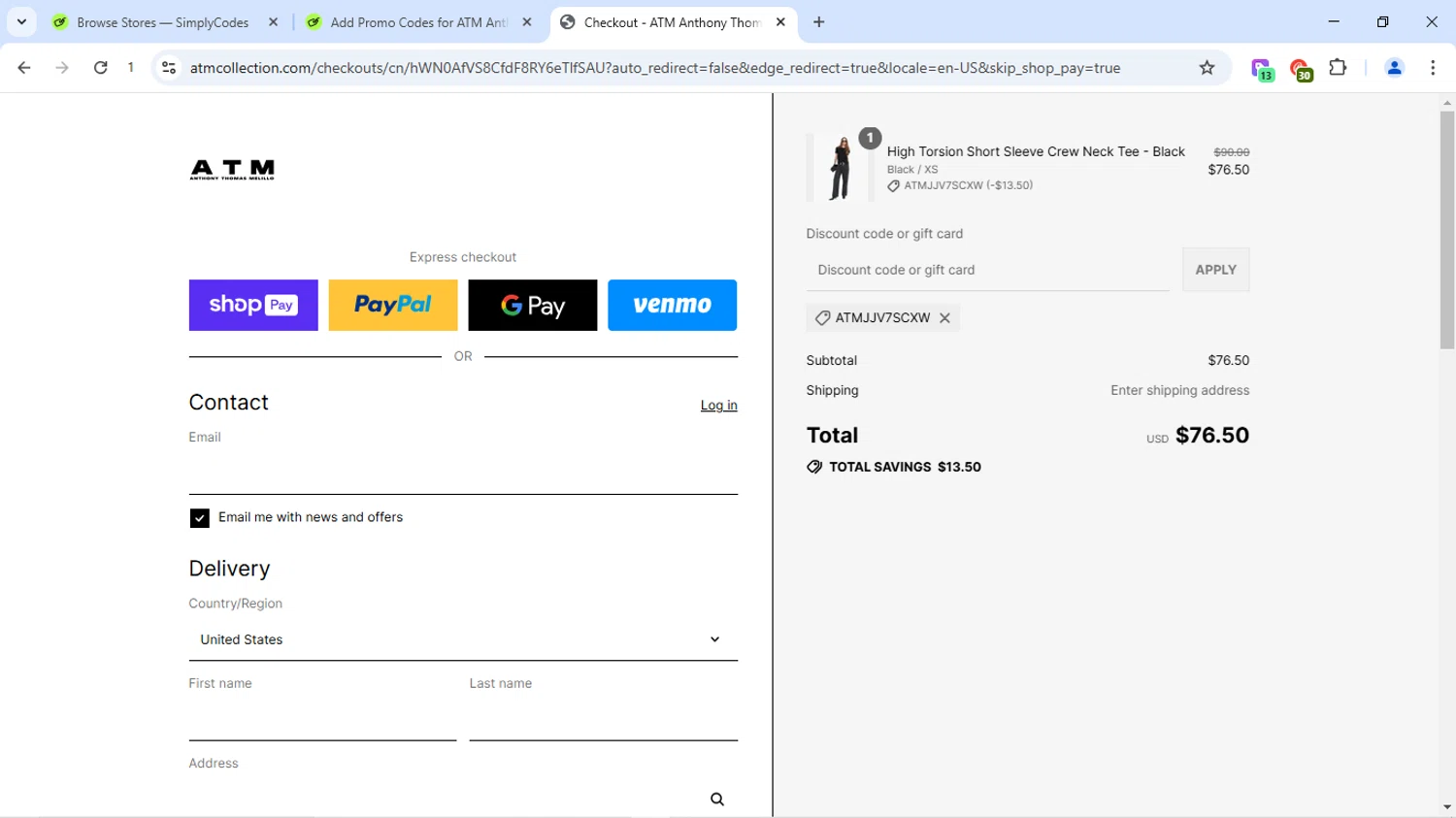Close the Browse Stores tab
The height and width of the screenshot is (818, 1456).
coord(273,22)
